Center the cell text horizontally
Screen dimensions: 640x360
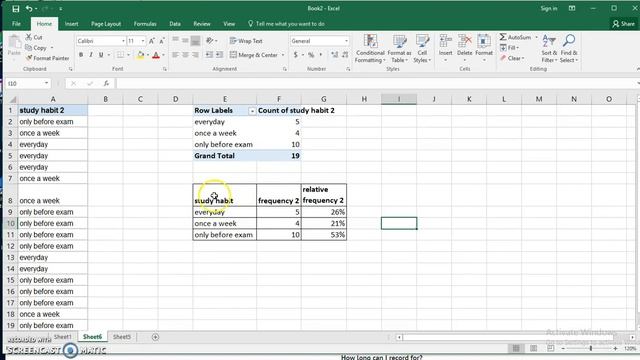(185, 55)
